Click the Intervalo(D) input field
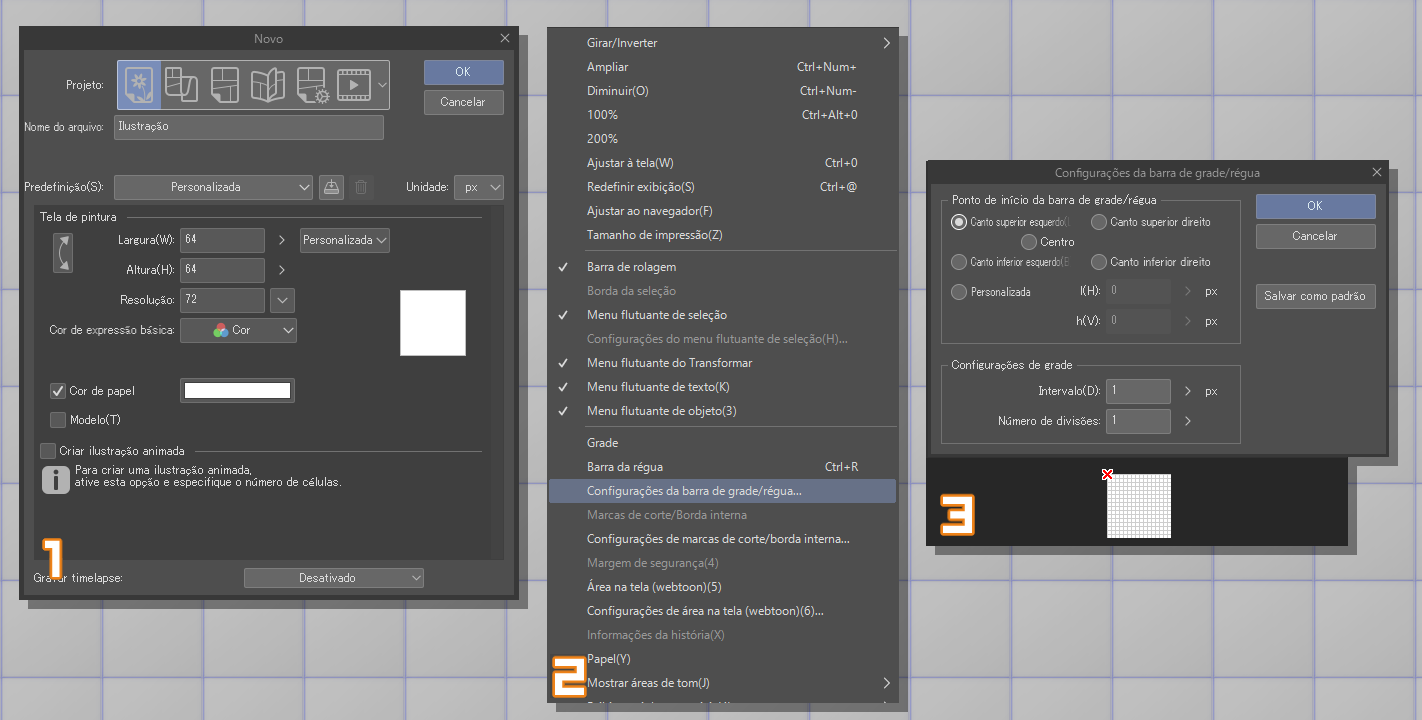 pos(1138,392)
